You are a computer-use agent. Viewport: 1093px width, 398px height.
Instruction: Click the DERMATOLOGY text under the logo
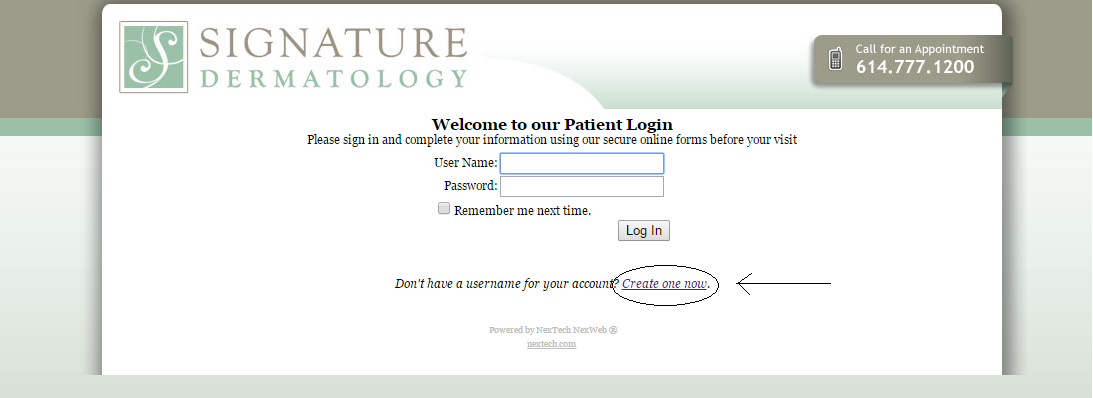[333, 78]
